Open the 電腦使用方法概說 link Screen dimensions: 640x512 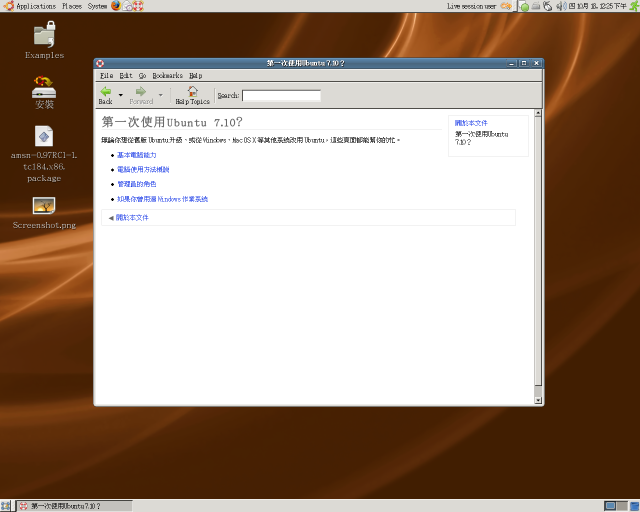[x=143, y=169]
